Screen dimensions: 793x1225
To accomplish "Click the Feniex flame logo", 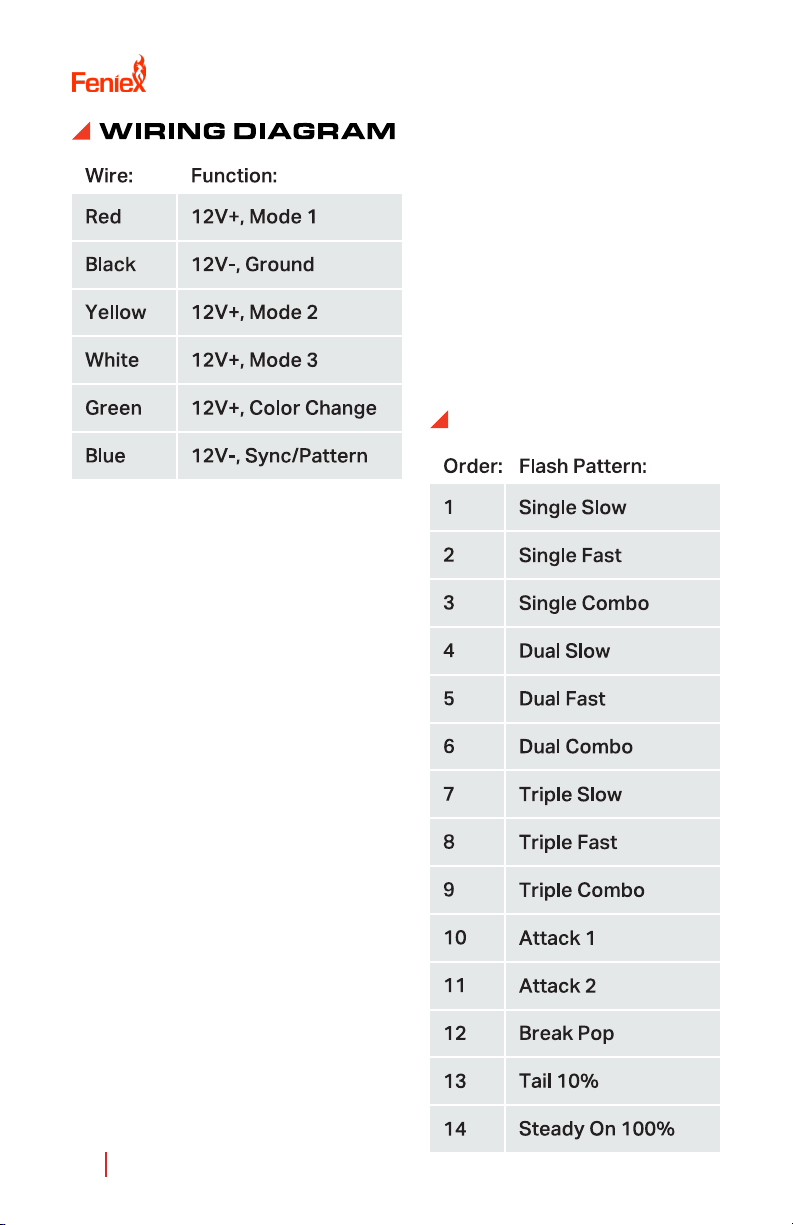I will [109, 75].
